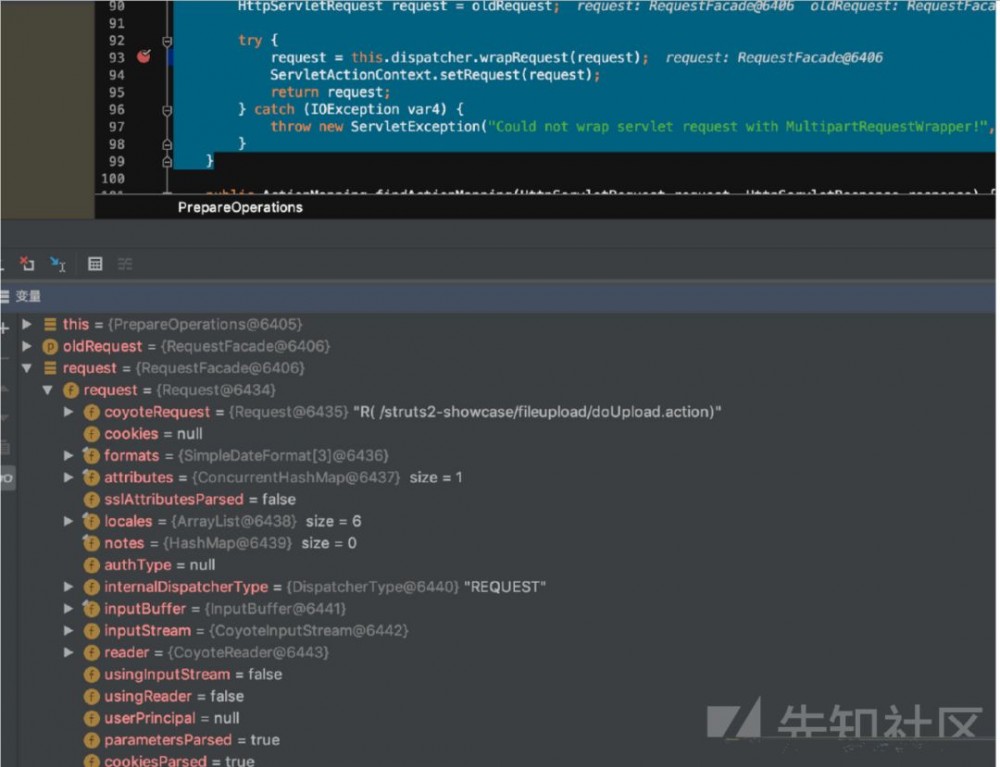
Task: Toggle the breakpoint on line 93
Action: (144, 57)
